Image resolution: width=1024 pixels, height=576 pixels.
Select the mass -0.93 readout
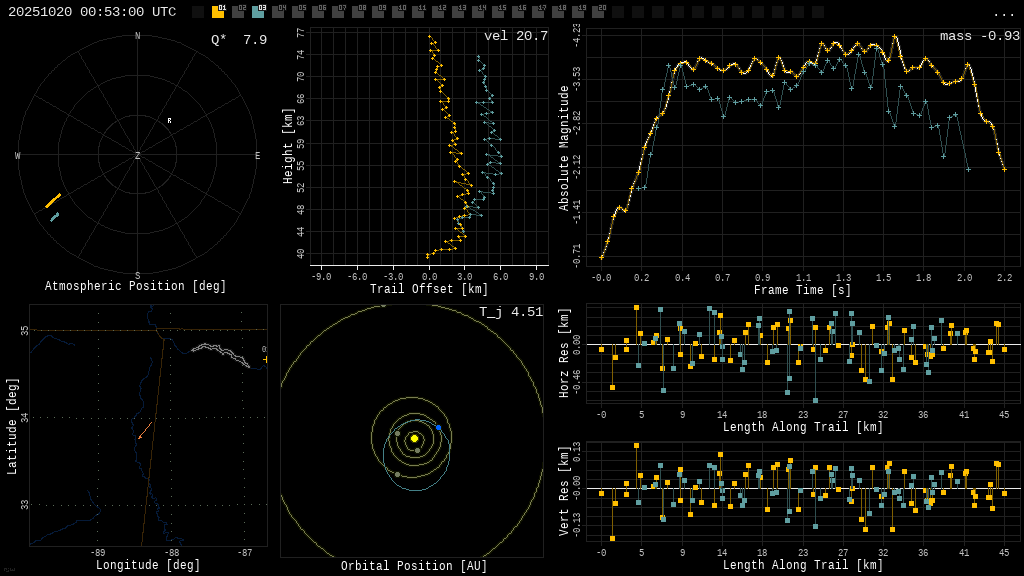coord(979,36)
